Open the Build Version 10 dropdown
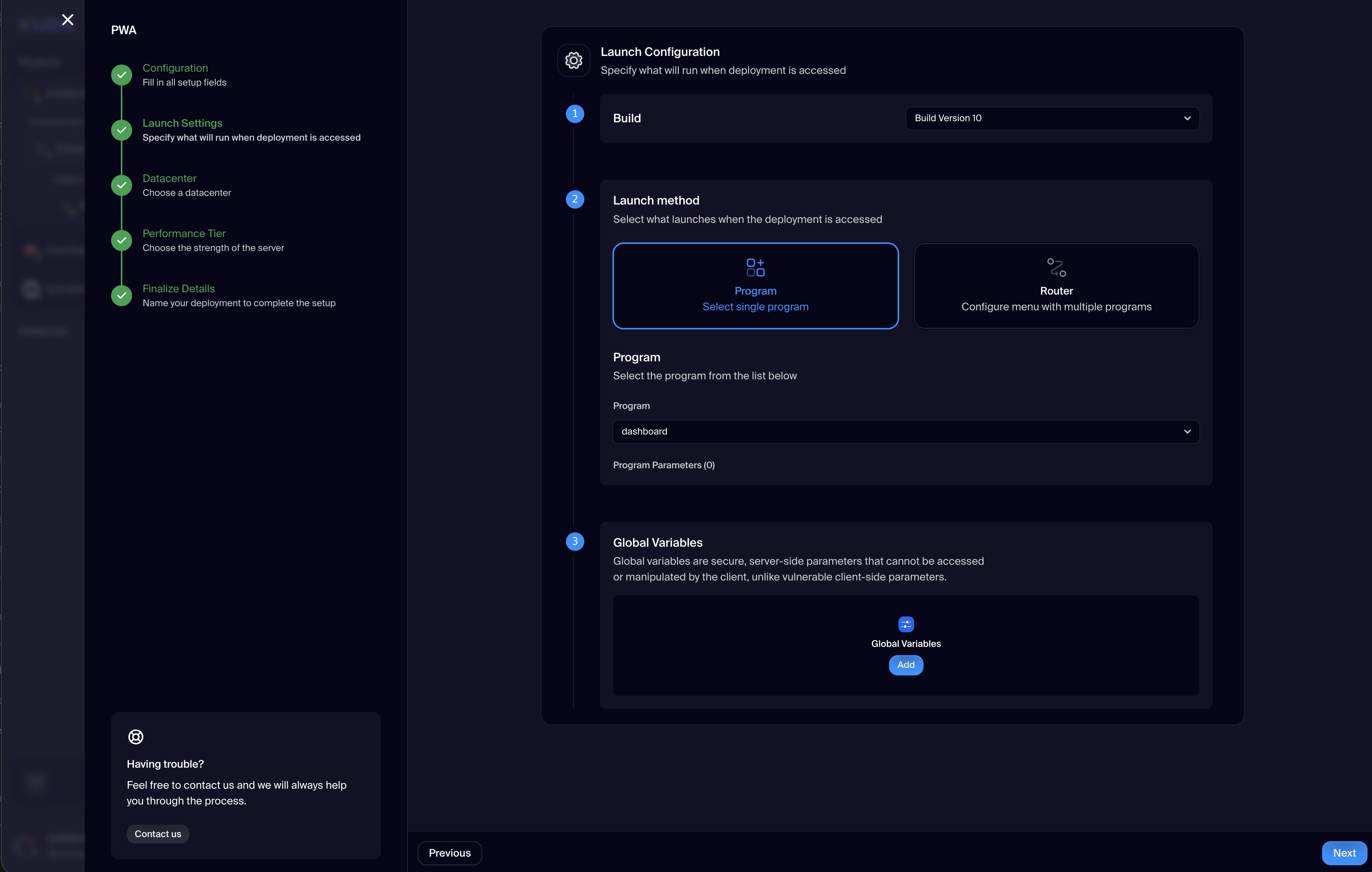Screen dimensions: 1372x872 click(x=1052, y=119)
